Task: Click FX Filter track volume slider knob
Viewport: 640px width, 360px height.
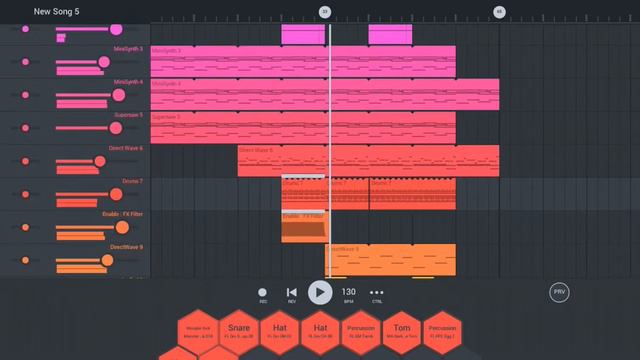Action: tap(122, 227)
